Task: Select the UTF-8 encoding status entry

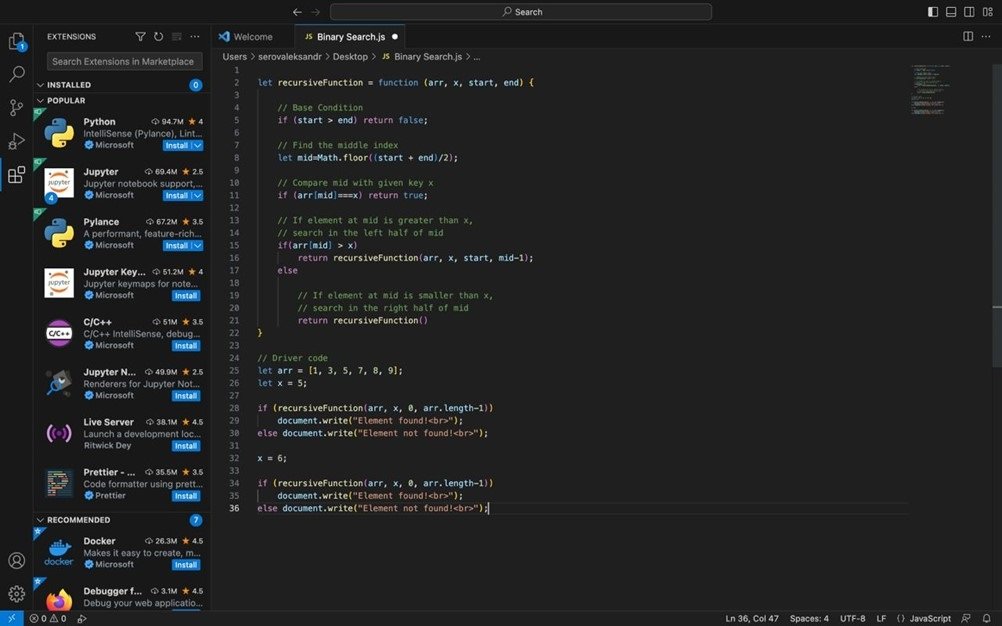Action: tap(852, 618)
